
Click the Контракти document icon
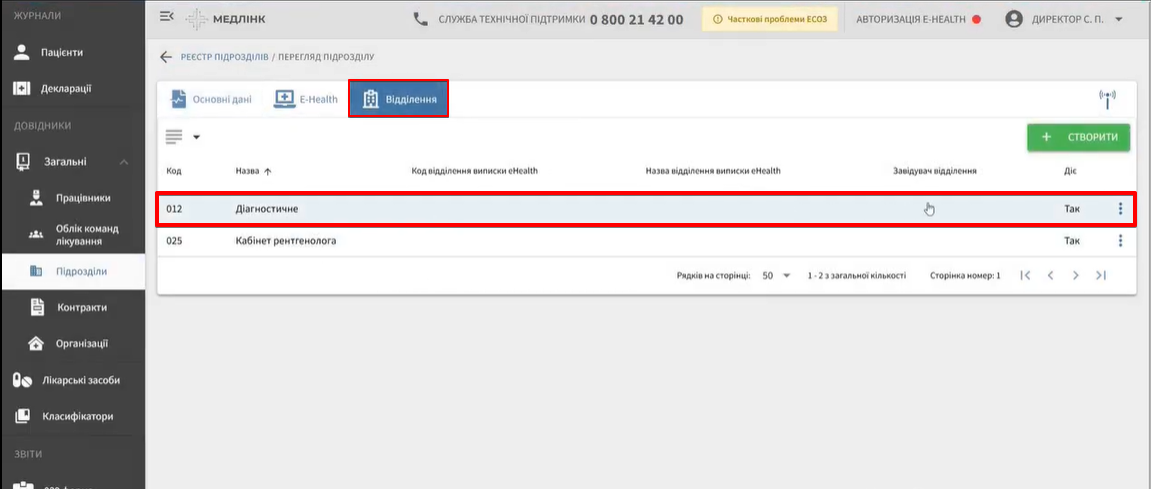tap(37, 308)
